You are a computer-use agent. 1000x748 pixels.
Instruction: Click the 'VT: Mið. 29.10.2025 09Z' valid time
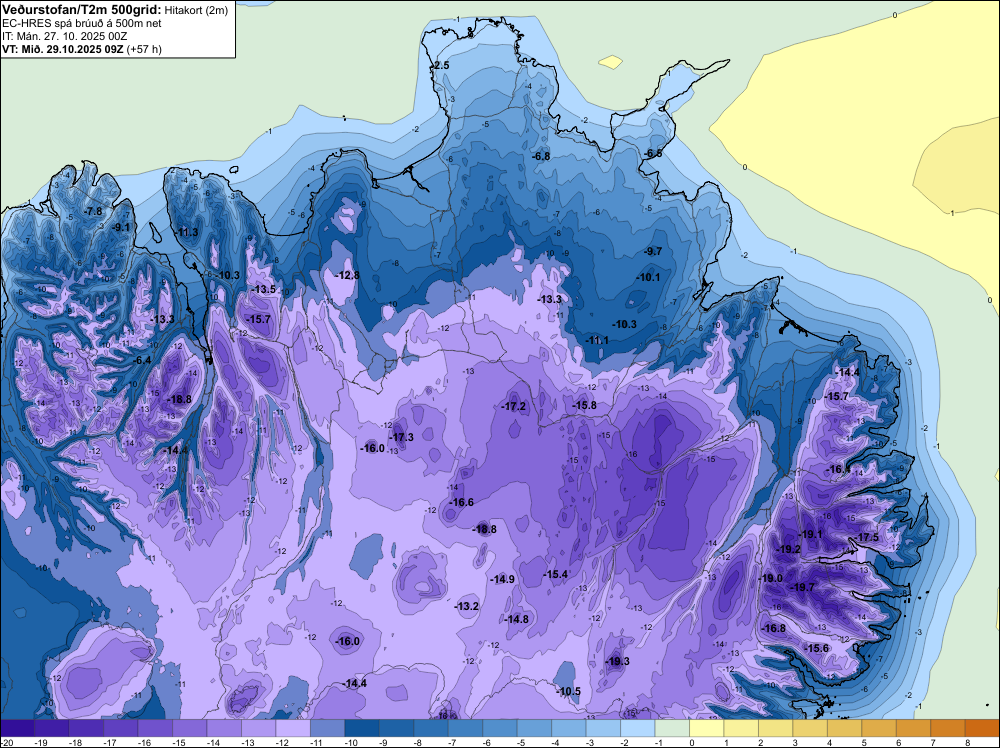coord(62,49)
